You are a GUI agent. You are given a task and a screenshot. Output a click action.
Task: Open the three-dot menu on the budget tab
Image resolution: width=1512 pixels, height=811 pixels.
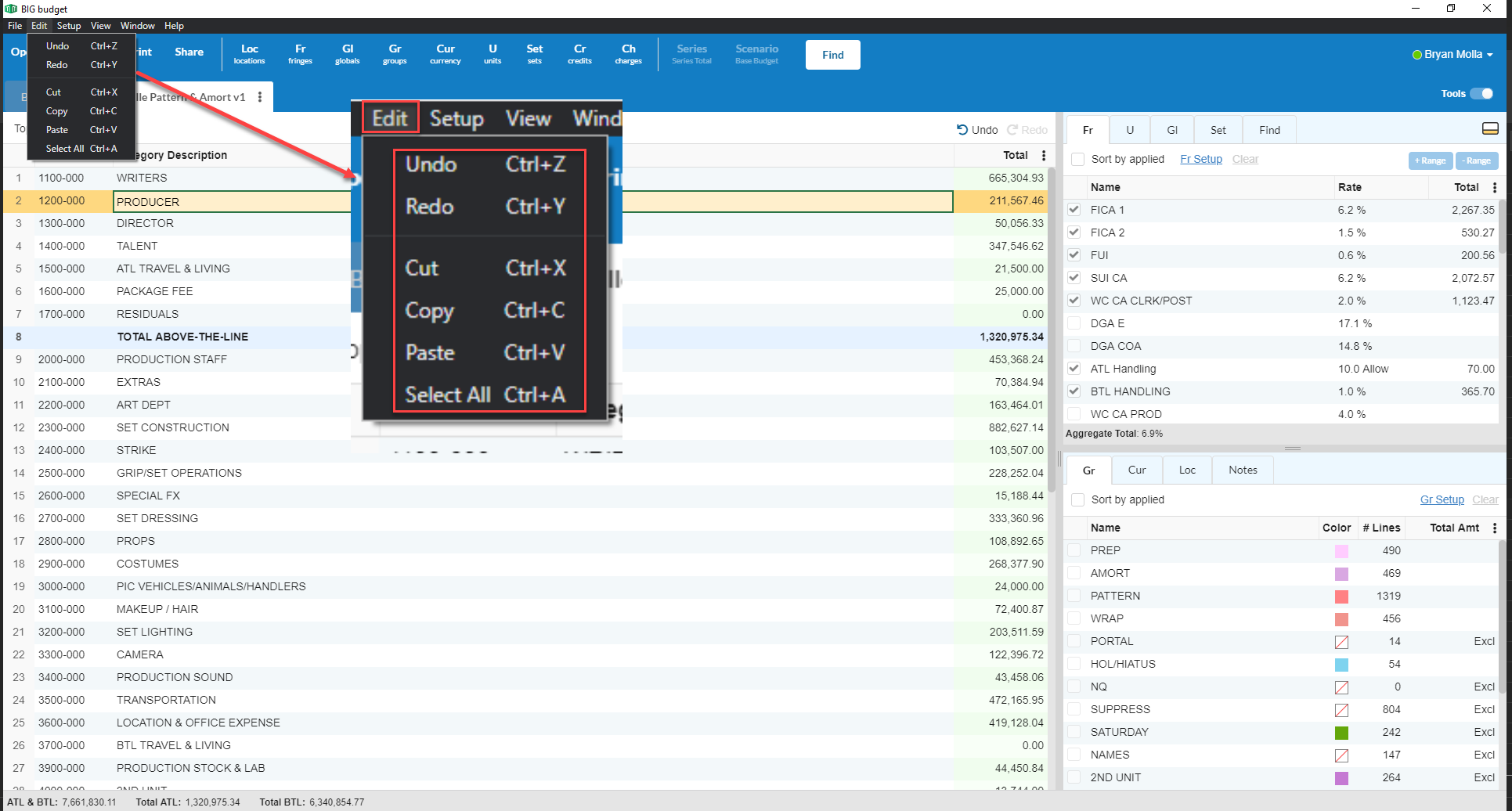click(260, 97)
